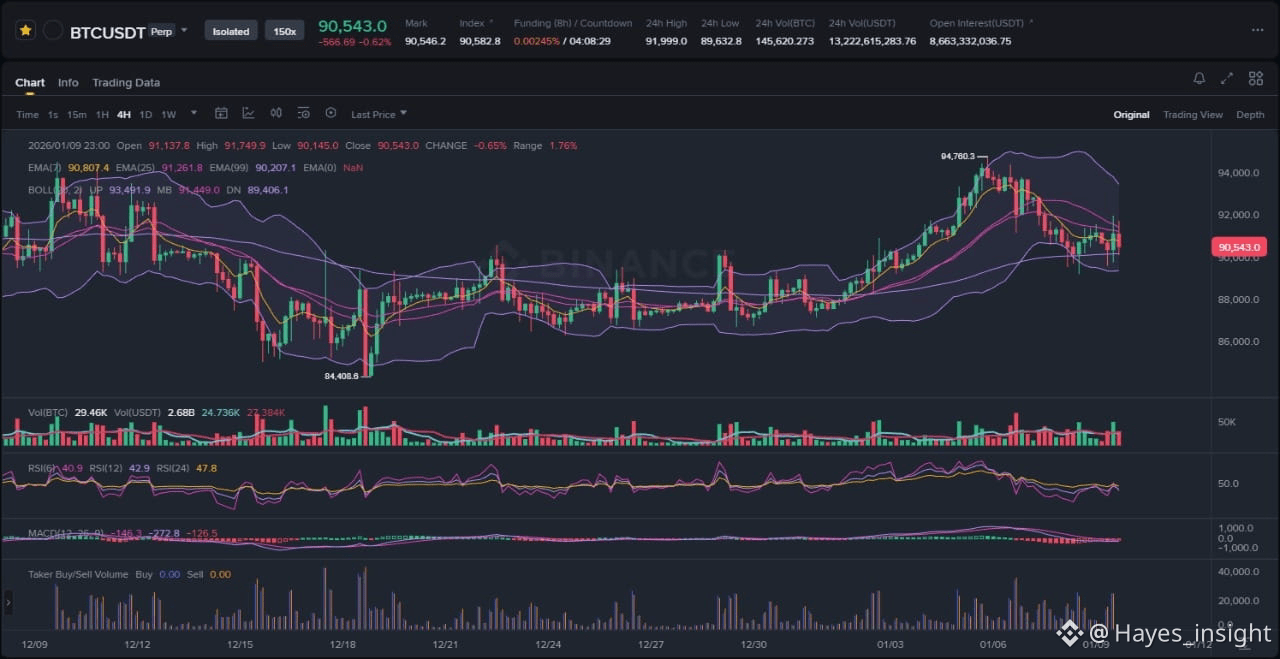Screen dimensions: 1280x659
Task: Expand the additional intervals dropdown arrow
Action: [193, 113]
